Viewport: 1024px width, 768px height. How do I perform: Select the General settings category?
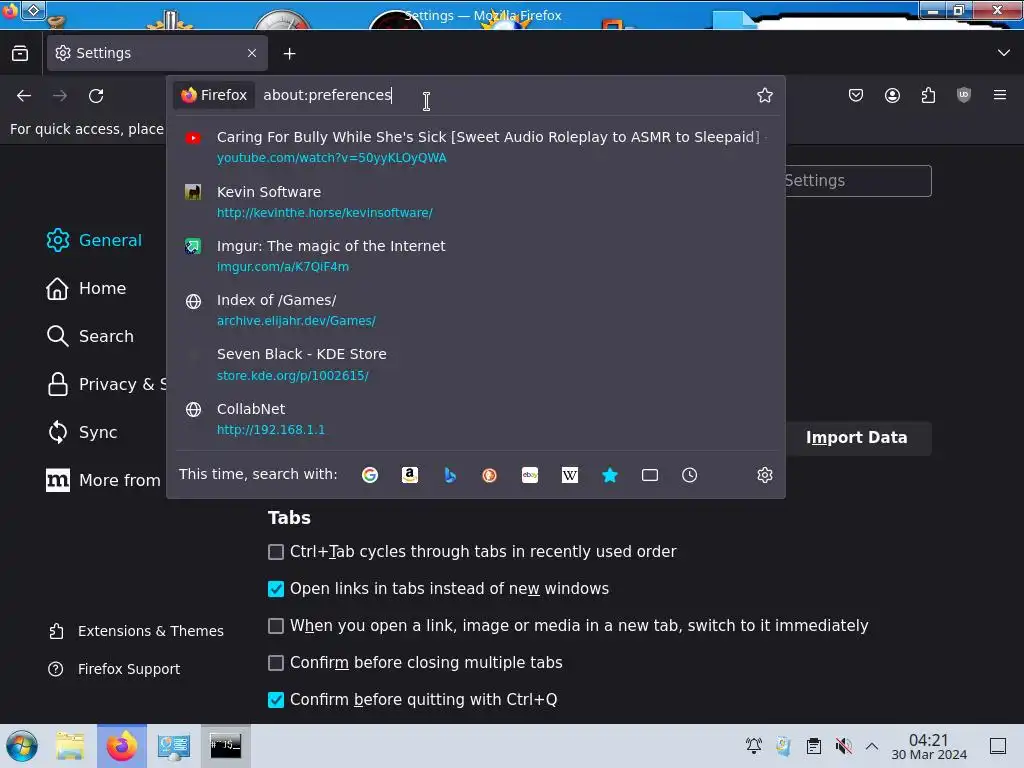coord(94,240)
